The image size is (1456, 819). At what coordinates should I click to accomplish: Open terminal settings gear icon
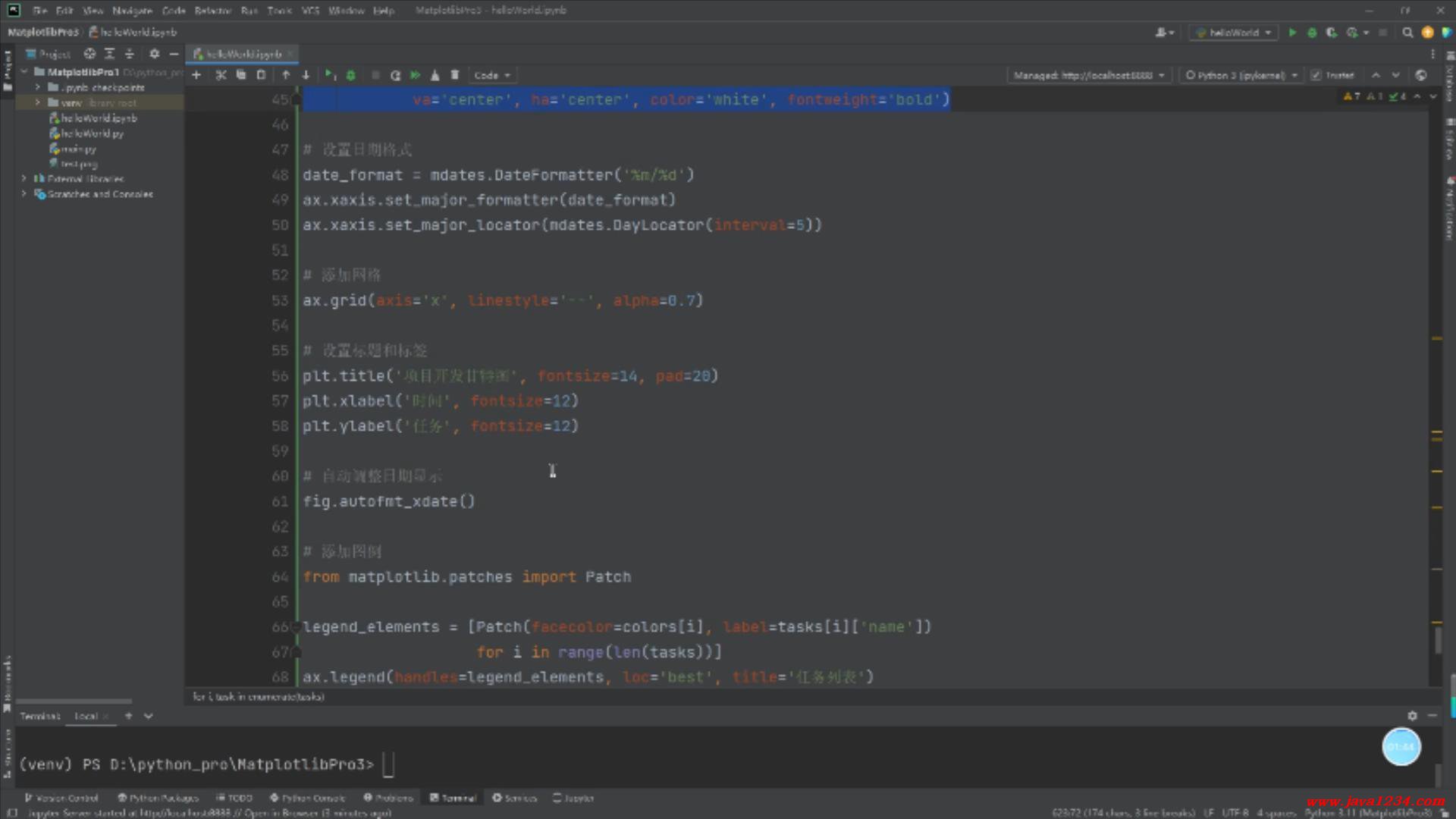click(1412, 715)
